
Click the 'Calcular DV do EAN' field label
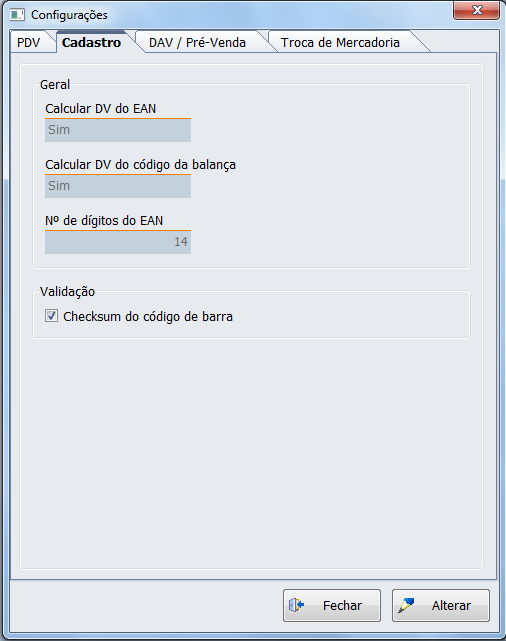coord(101,109)
